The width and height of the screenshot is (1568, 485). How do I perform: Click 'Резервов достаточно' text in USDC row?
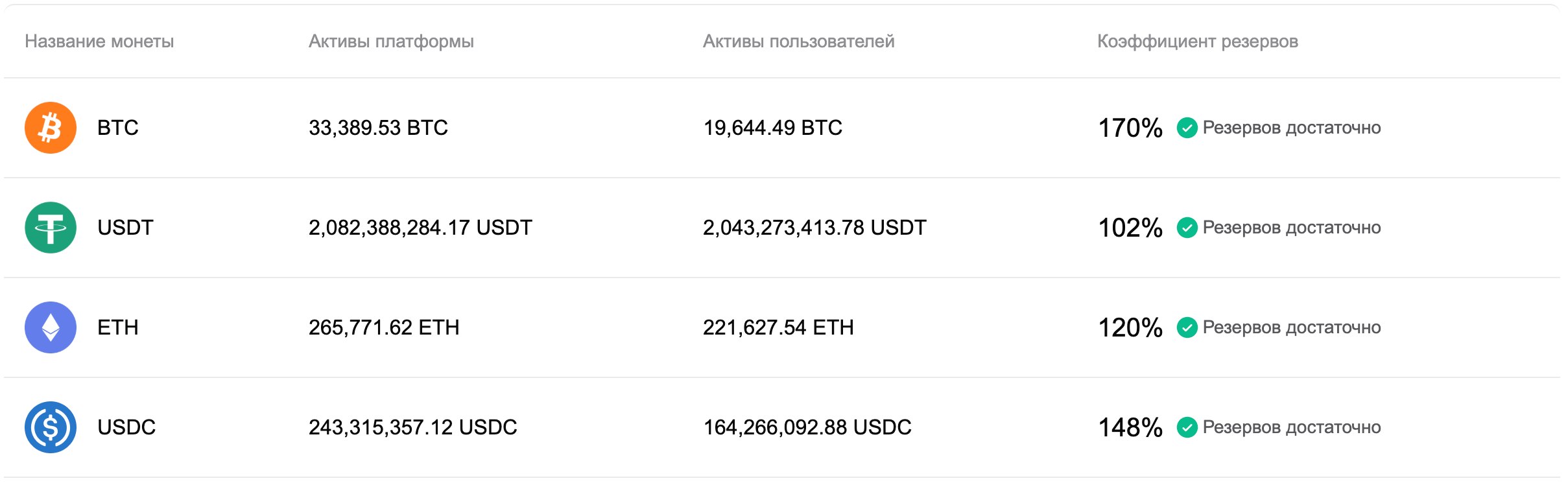[x=1291, y=427]
